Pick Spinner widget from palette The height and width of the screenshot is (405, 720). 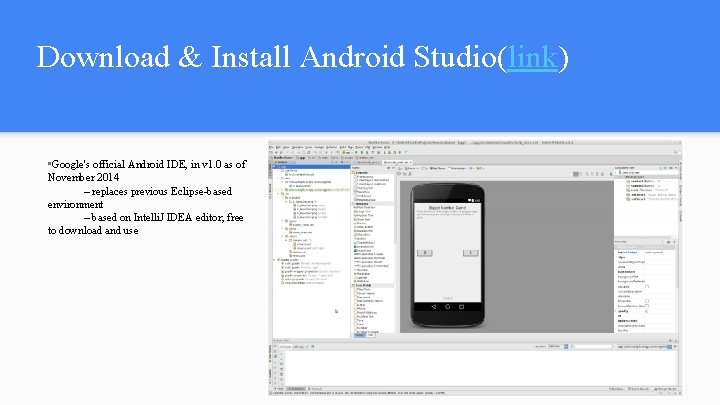coord(362,278)
